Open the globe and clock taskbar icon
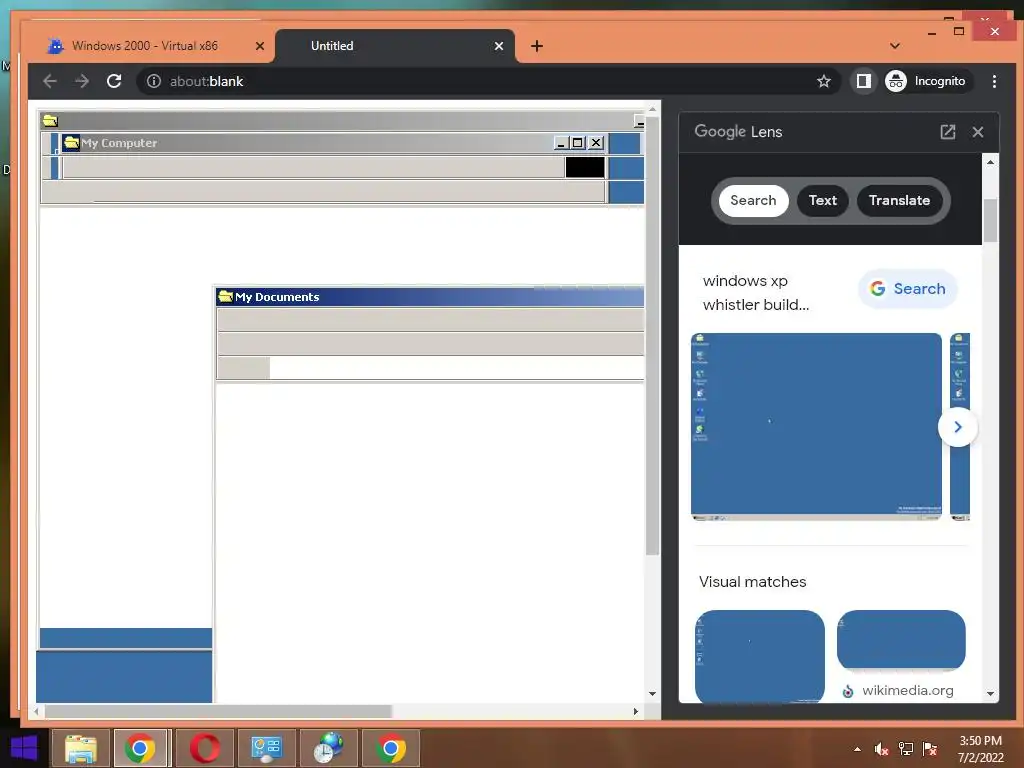The image size is (1024, 768). click(328, 748)
